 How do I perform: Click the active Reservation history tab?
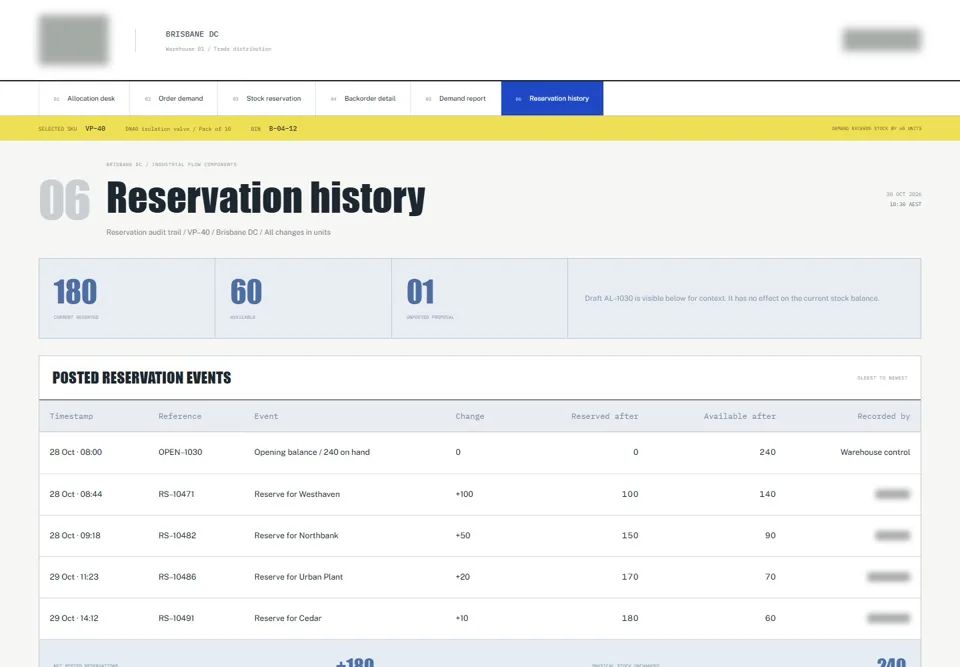pyautogui.click(x=552, y=99)
